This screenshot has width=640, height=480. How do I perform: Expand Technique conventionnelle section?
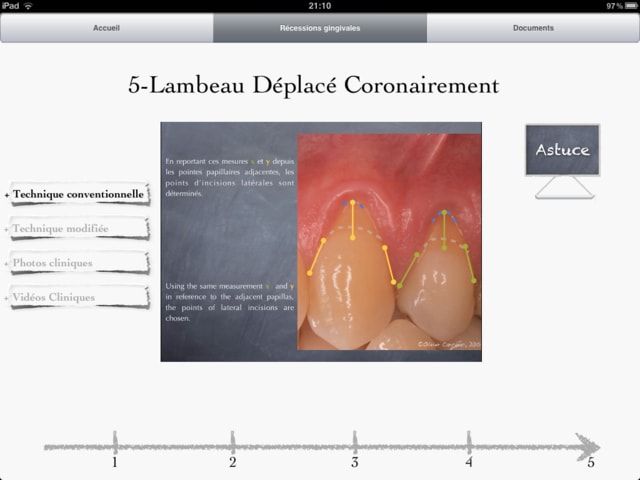point(78,193)
